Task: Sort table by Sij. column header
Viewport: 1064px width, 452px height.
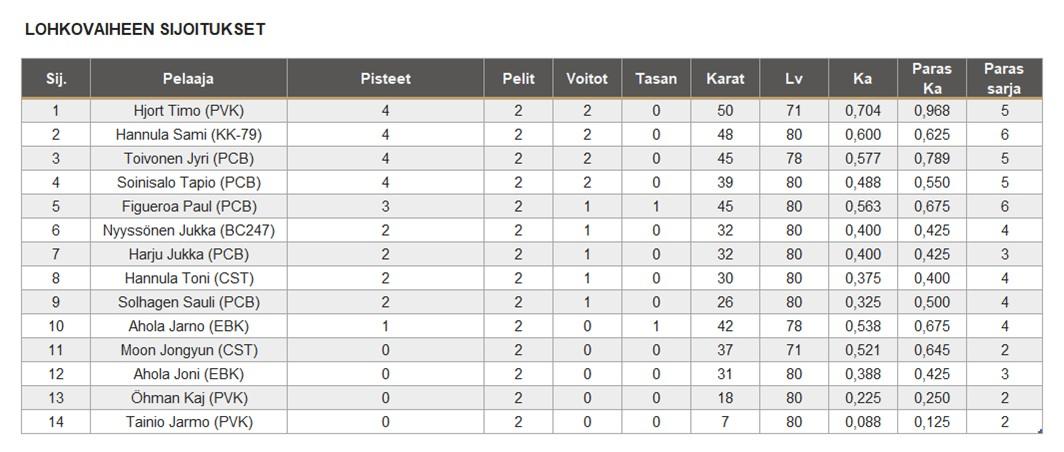Action: (55, 79)
